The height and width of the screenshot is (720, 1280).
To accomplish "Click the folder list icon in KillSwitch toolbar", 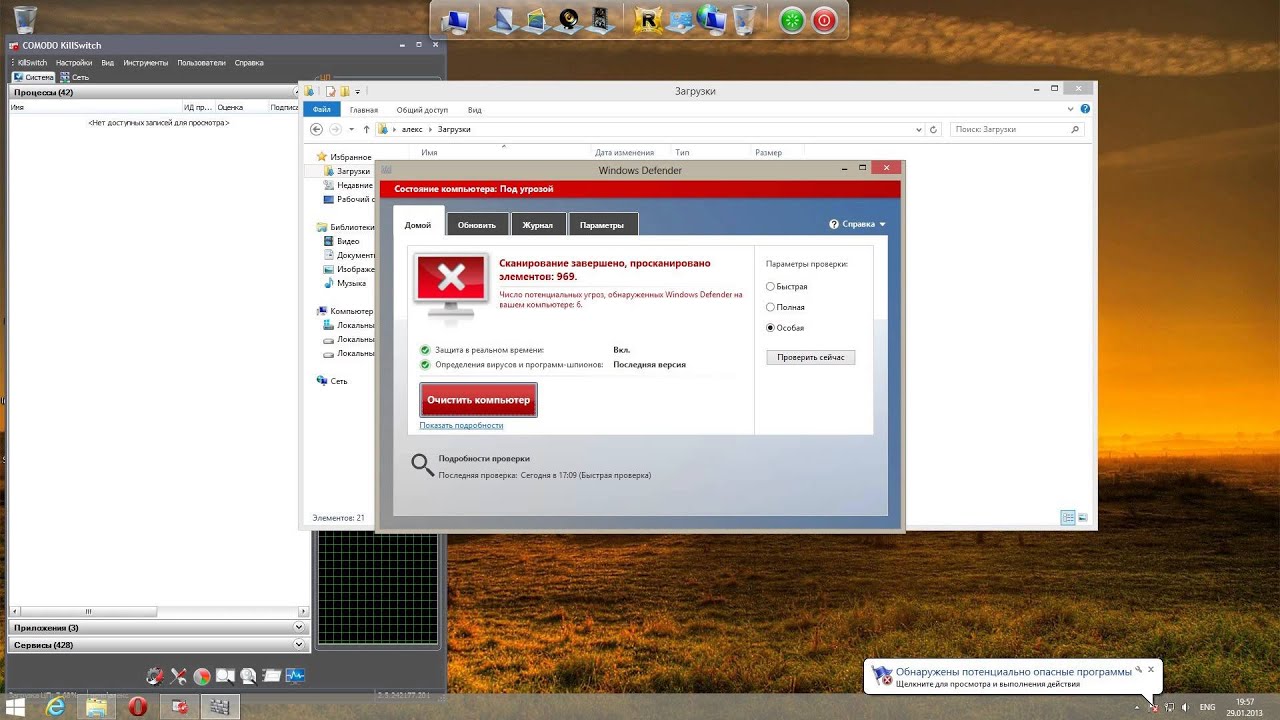I will pos(271,676).
